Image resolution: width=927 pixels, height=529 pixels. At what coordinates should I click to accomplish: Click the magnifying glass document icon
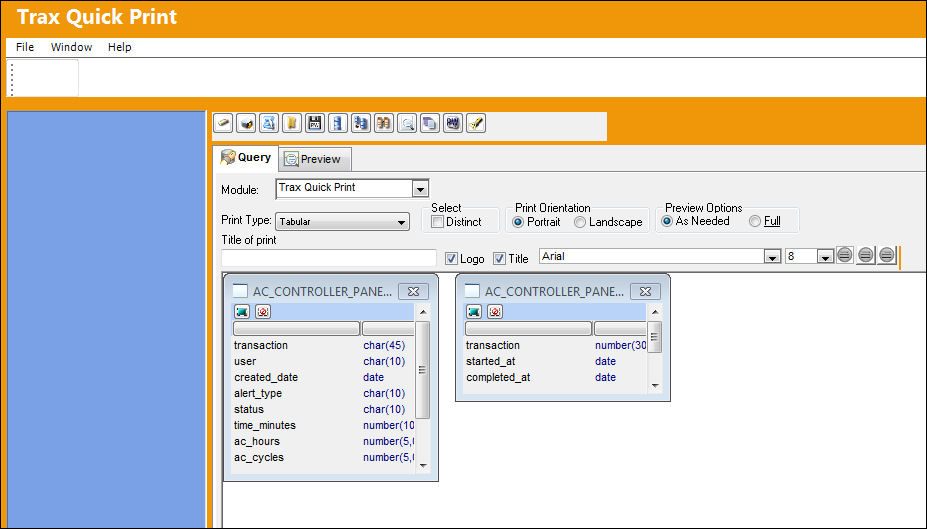pos(407,124)
